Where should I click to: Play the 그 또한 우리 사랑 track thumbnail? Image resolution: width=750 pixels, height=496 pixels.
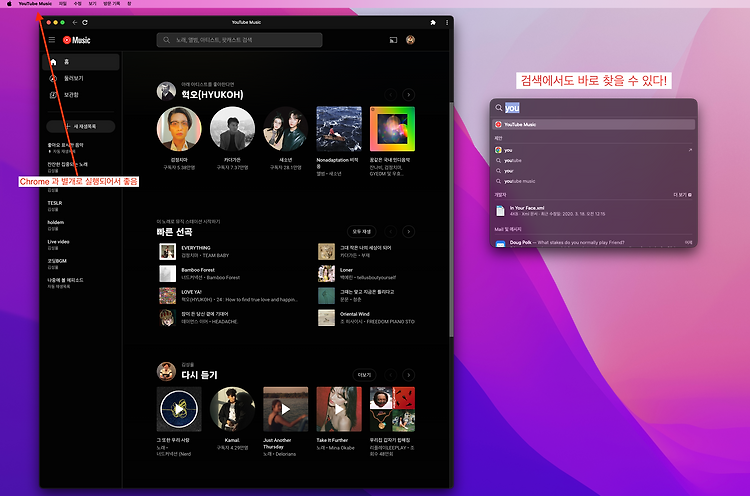pos(179,409)
